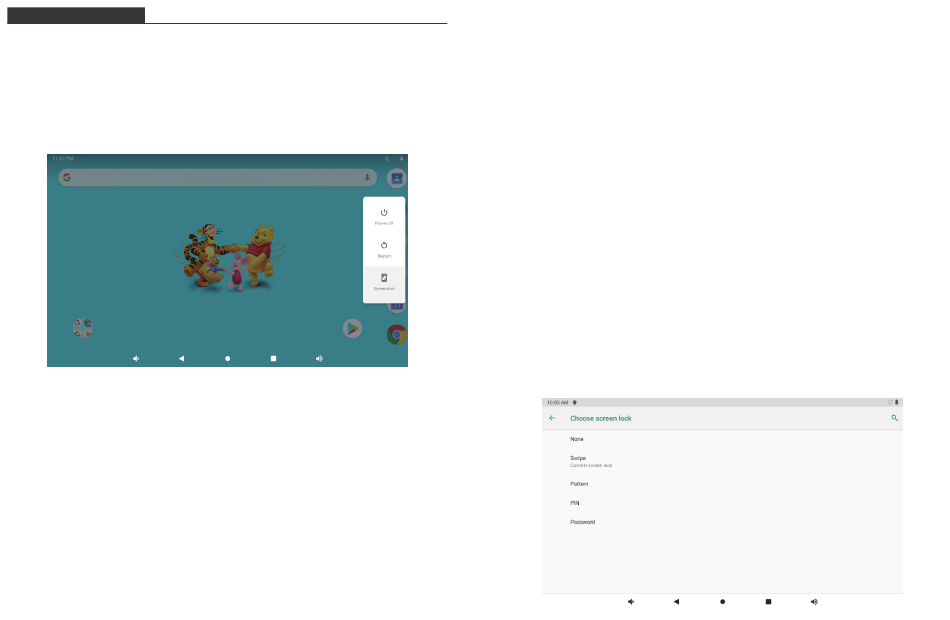This screenshot has width=950, height=620.
Task: Select None screen lock option
Action: 722,439
